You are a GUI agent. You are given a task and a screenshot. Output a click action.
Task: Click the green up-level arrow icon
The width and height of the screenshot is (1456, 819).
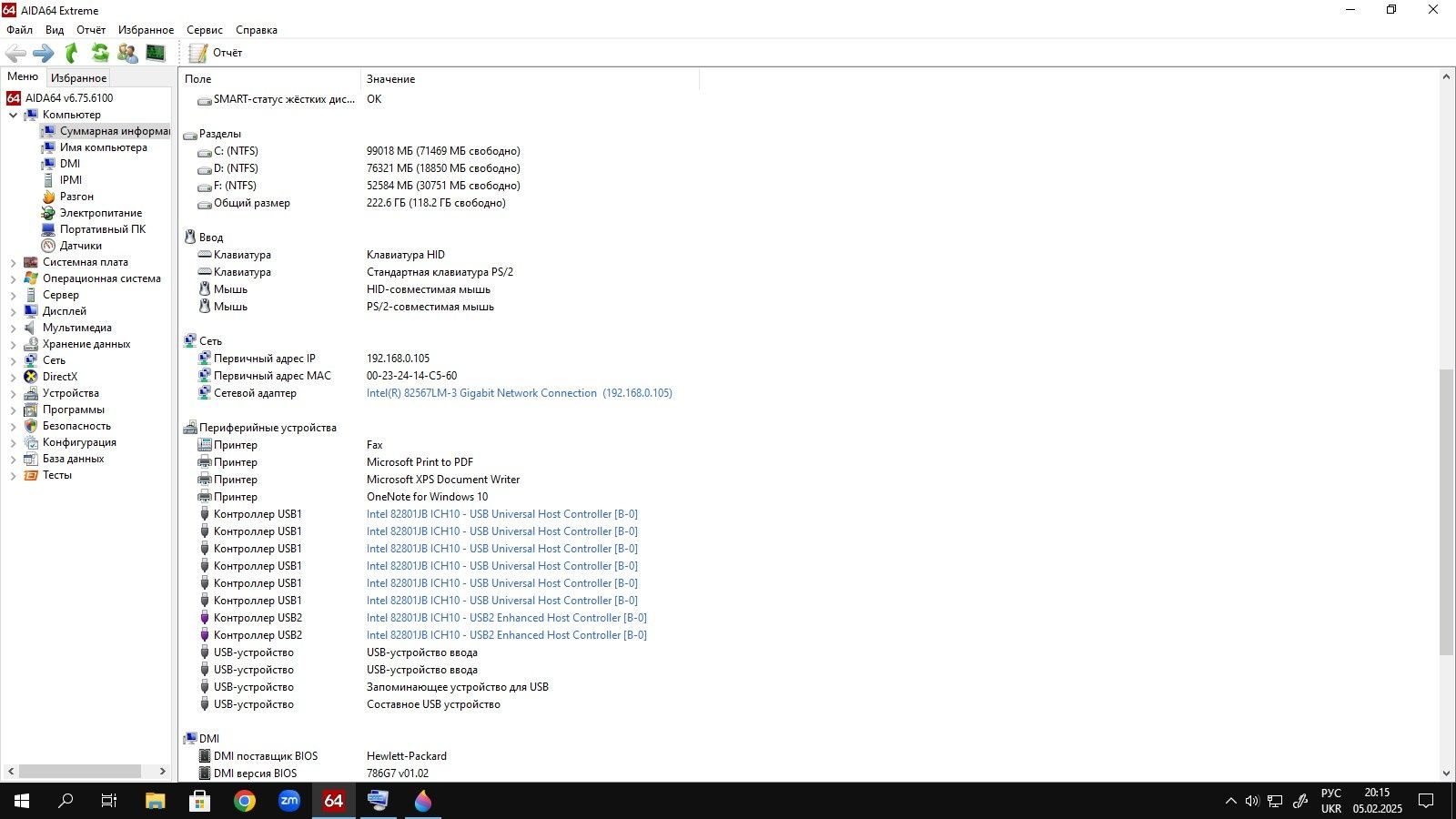tap(71, 53)
